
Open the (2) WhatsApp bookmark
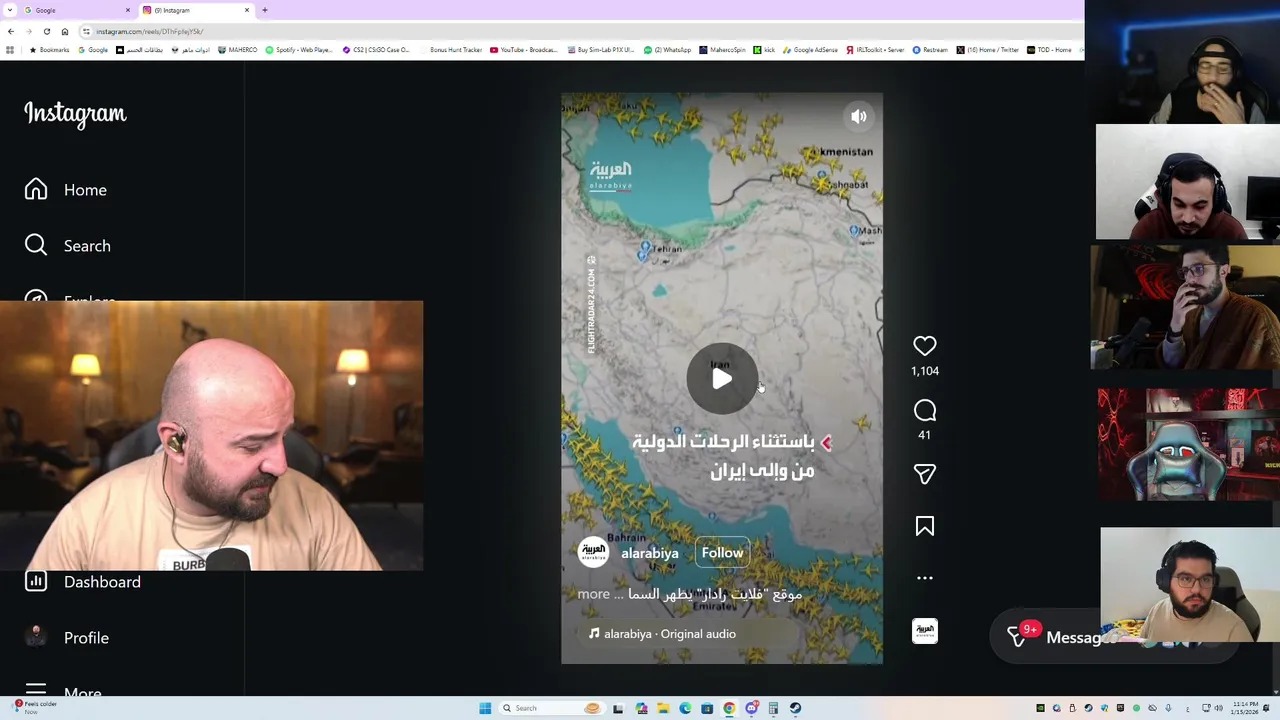668,50
